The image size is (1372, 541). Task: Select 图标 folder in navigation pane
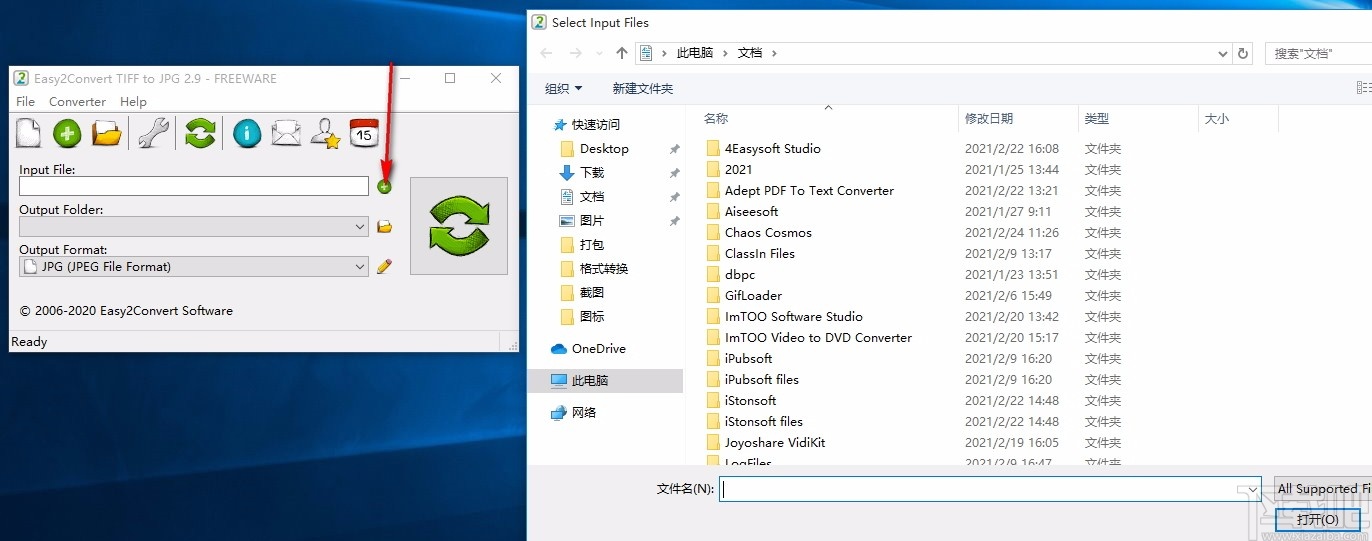(x=592, y=317)
